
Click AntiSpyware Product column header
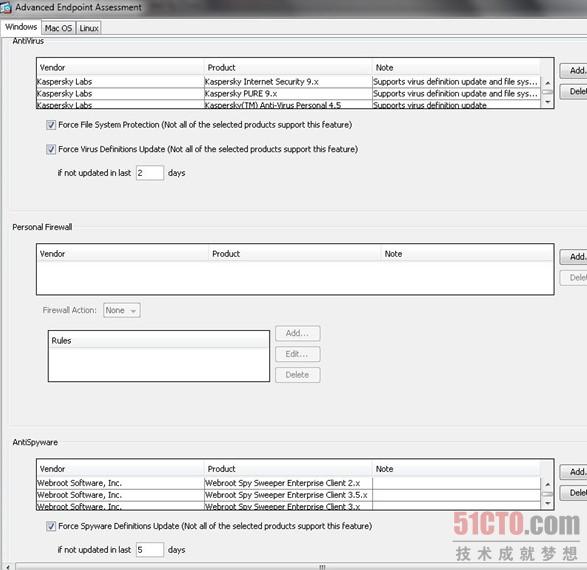288,469
